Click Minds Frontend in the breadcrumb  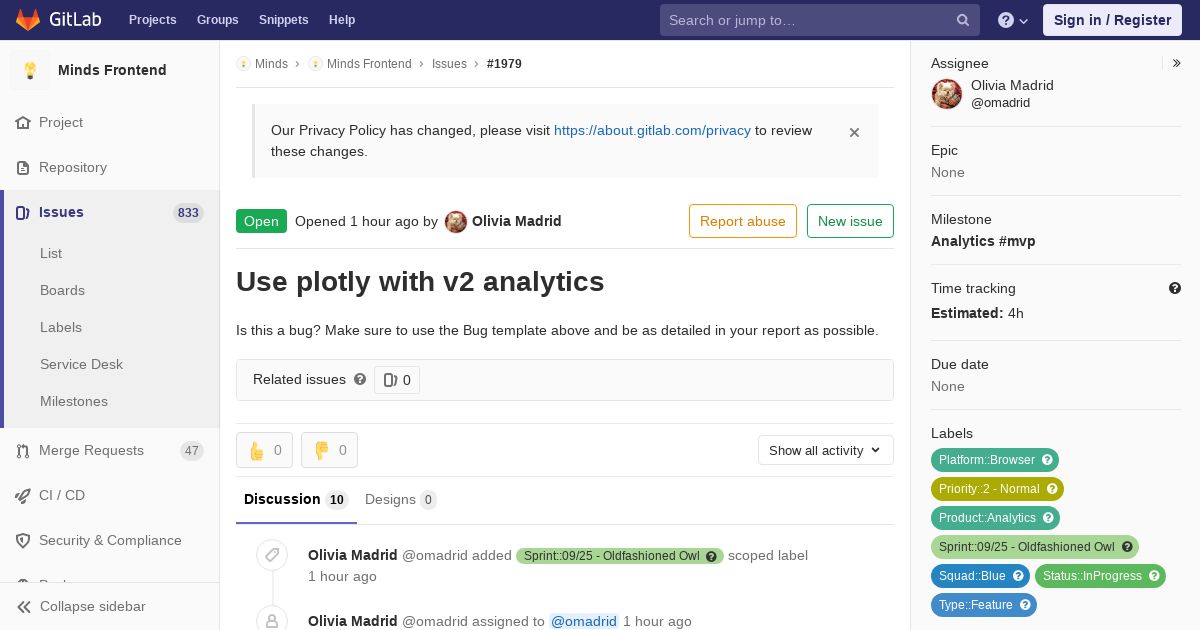tap(369, 64)
